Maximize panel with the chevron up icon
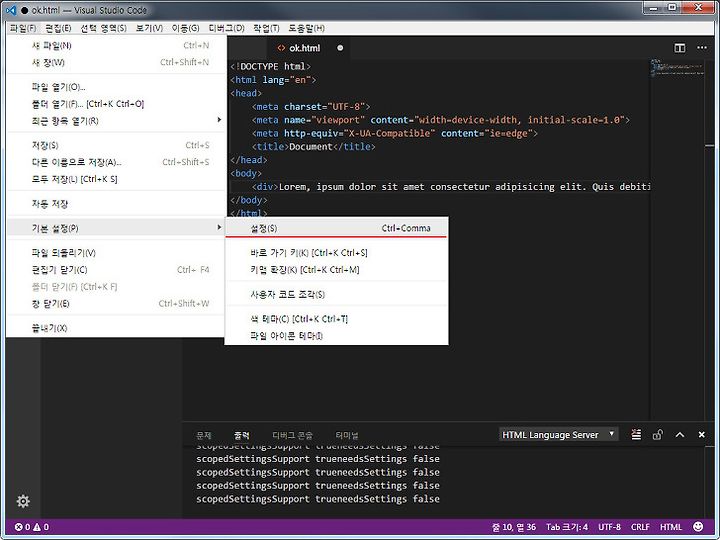The width and height of the screenshot is (720, 540). (680, 434)
